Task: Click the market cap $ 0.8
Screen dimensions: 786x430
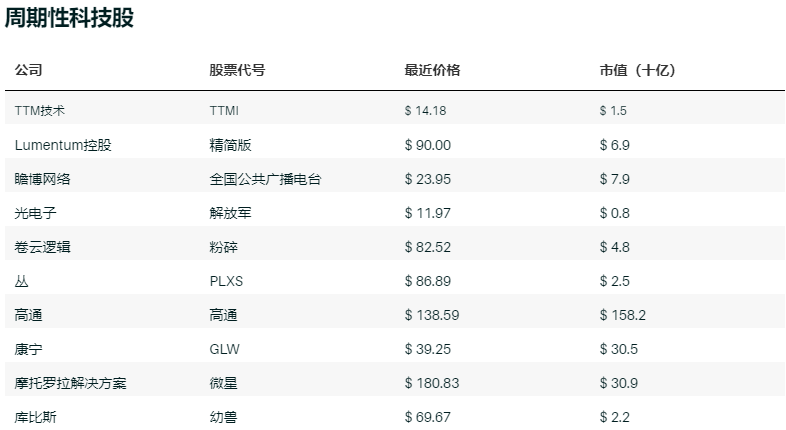Action: [615, 213]
